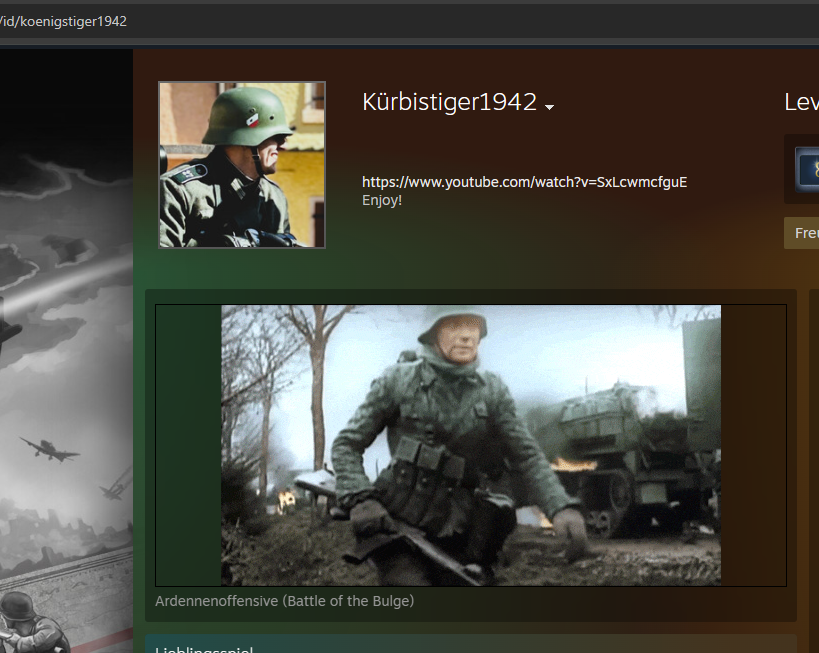The image size is (819, 653).
Task: Click the blue badge icon under Level
Action: click(807, 168)
